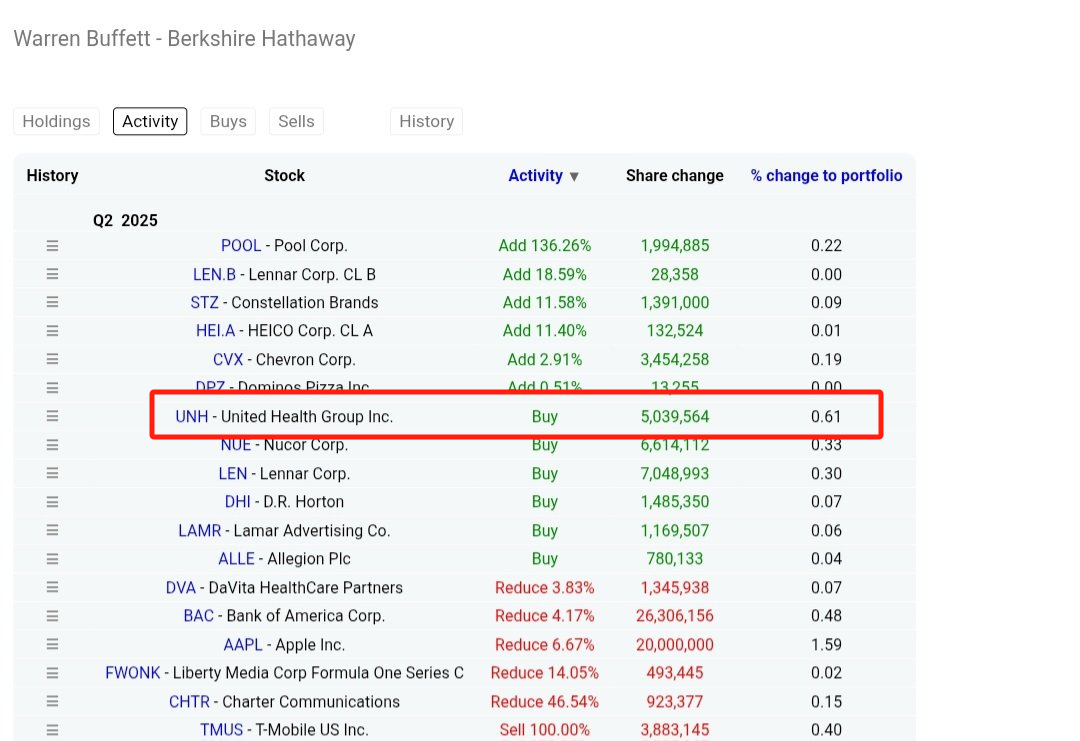Select the 'Add 136.26%' activity cell
The width and height of the screenshot is (1080, 741).
[545, 246]
